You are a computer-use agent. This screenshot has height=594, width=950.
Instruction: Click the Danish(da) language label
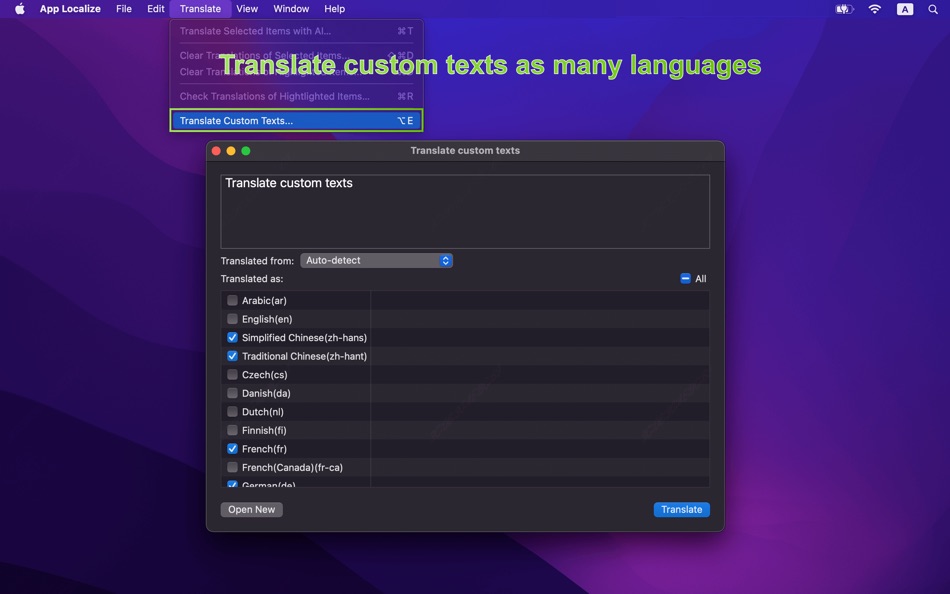tap(266, 393)
